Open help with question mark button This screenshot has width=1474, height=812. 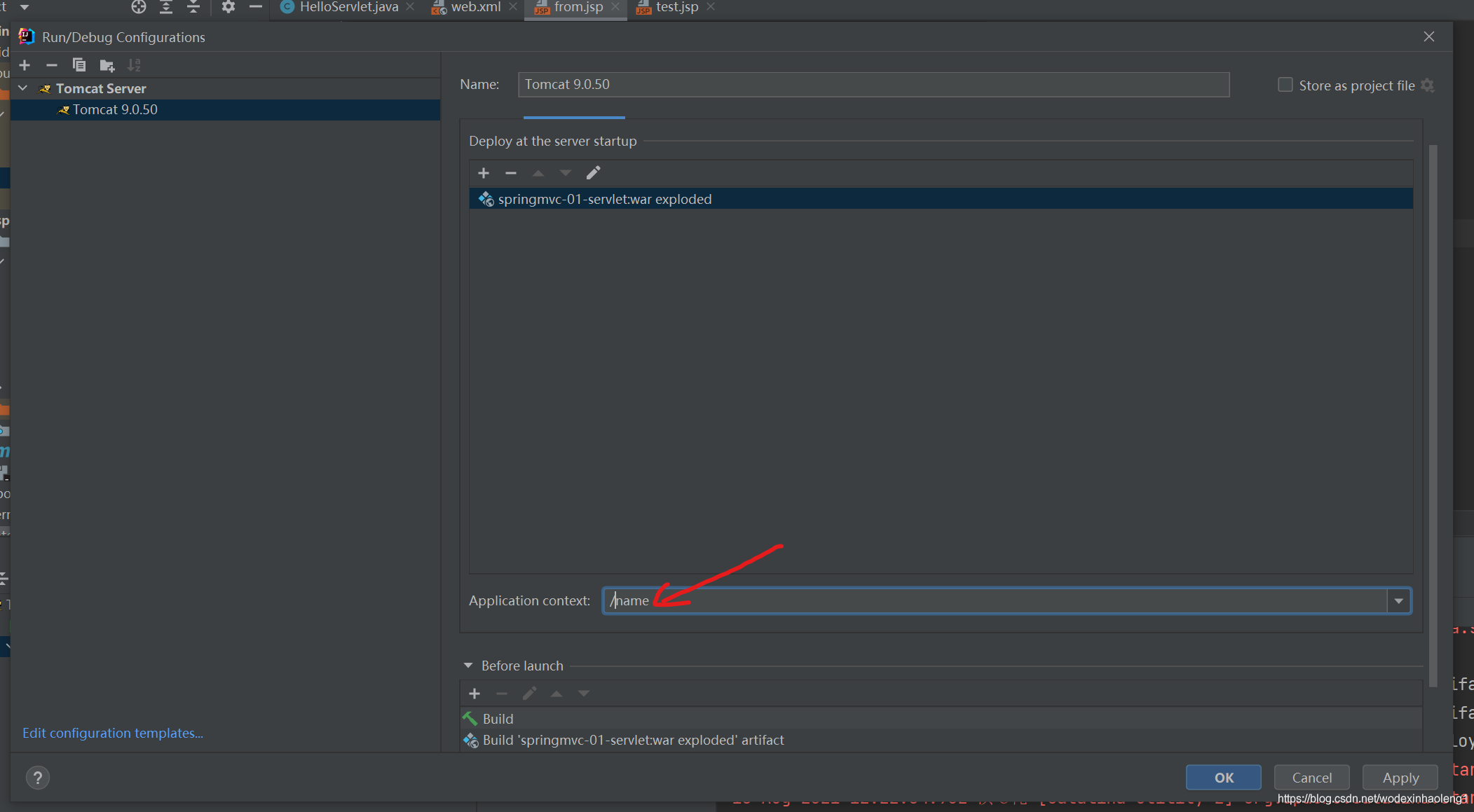38,778
